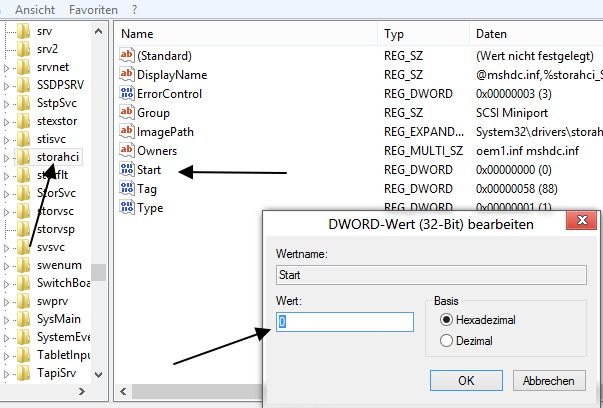Click the data cell 'SCSI Miniport'
The image size is (603, 408).
(512, 113)
